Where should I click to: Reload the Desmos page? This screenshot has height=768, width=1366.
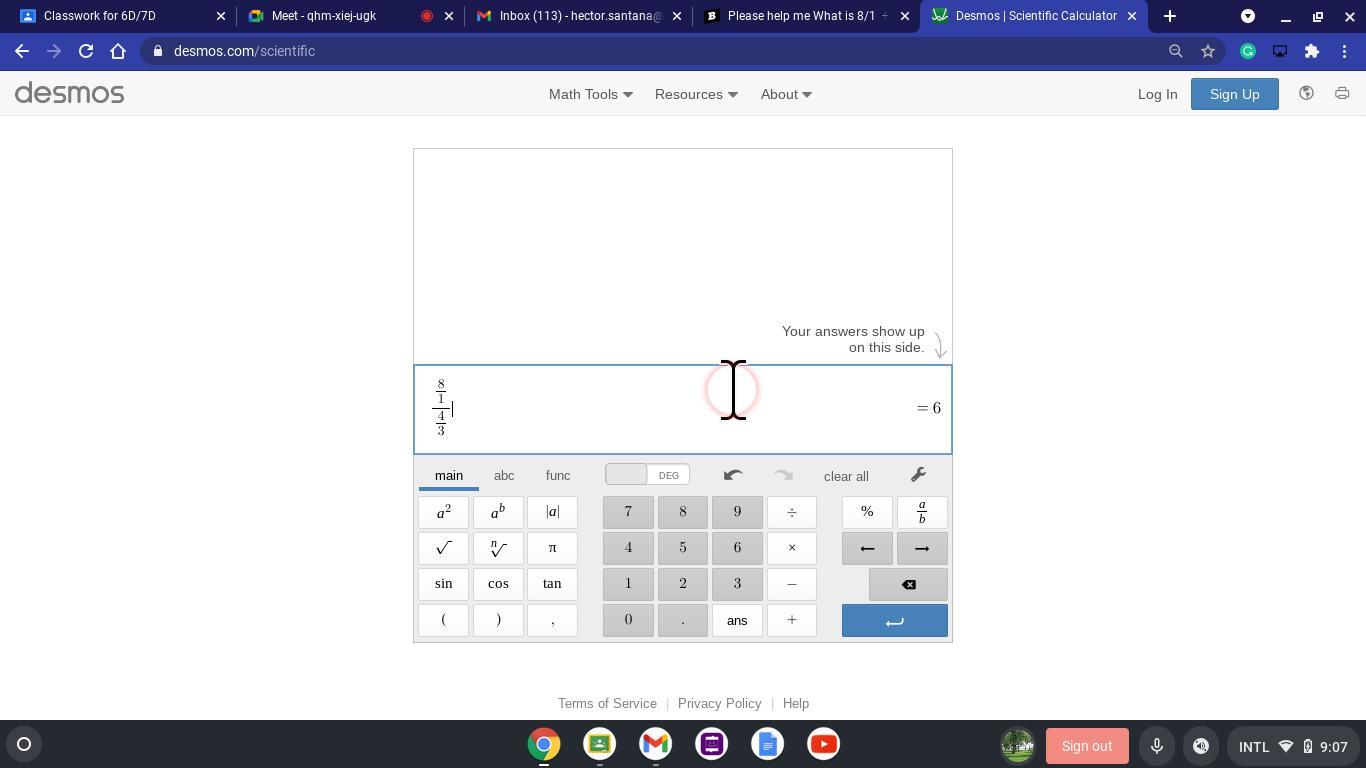[x=86, y=51]
